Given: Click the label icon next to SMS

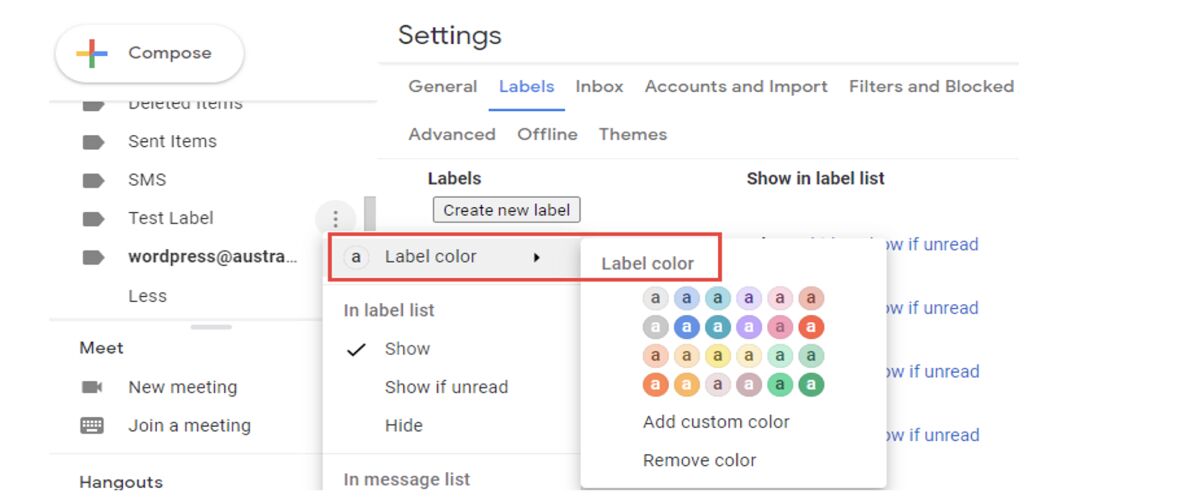Looking at the screenshot, I should pyautogui.click(x=93, y=181).
